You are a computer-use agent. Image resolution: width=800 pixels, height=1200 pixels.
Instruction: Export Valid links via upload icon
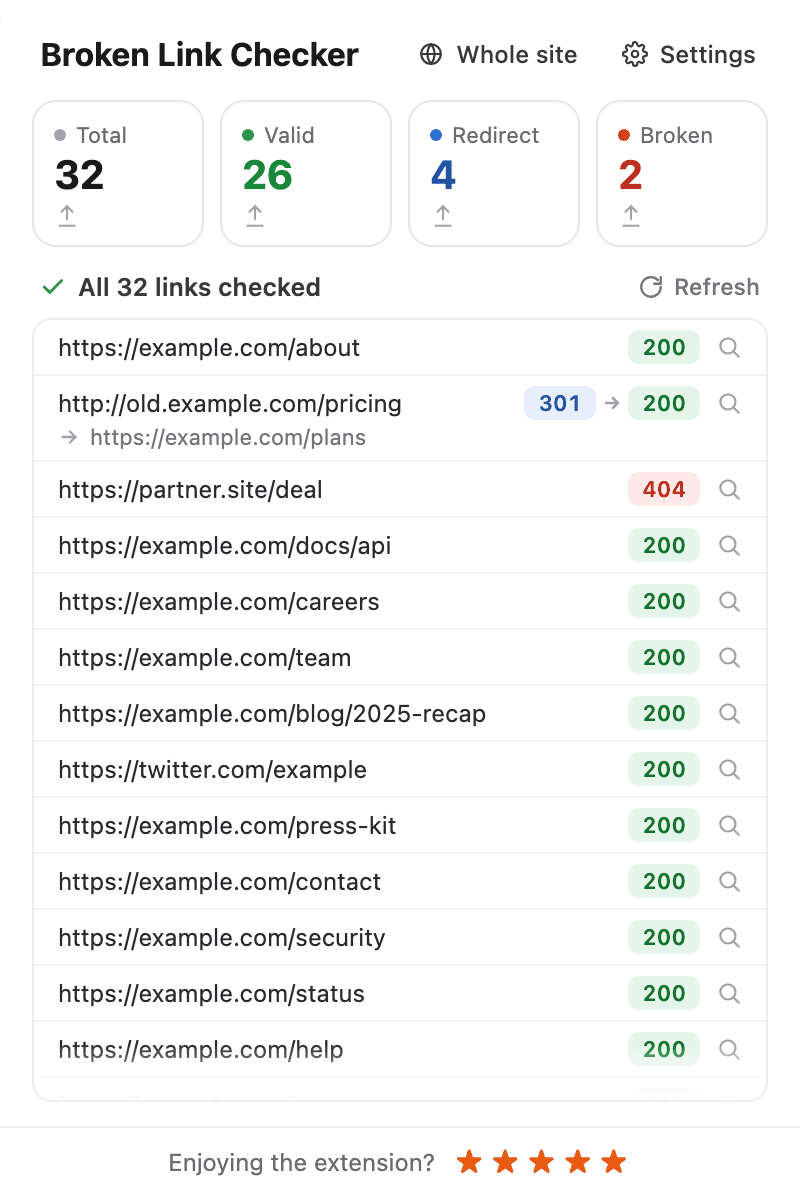255,216
